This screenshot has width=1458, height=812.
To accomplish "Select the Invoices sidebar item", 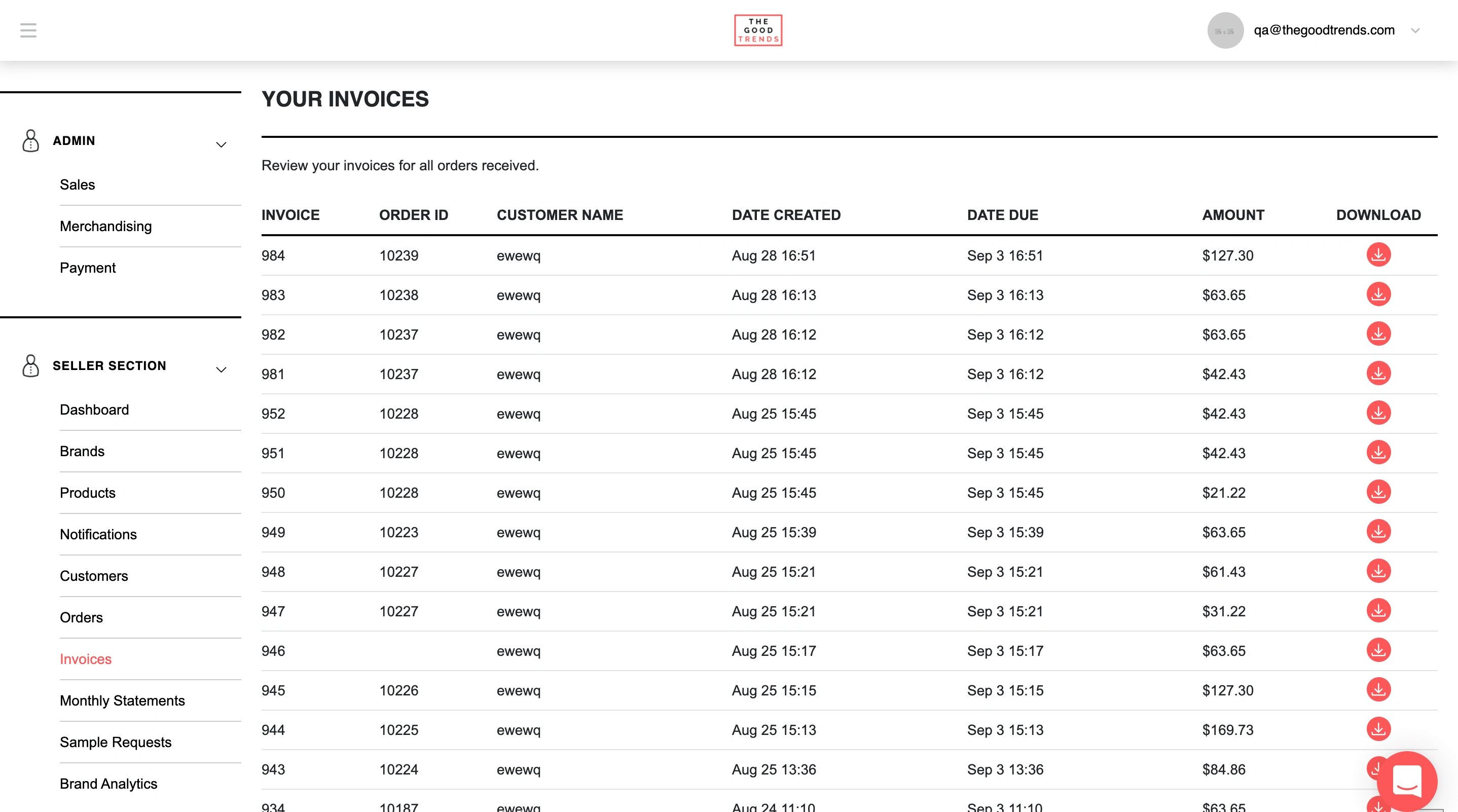I will coord(86,659).
